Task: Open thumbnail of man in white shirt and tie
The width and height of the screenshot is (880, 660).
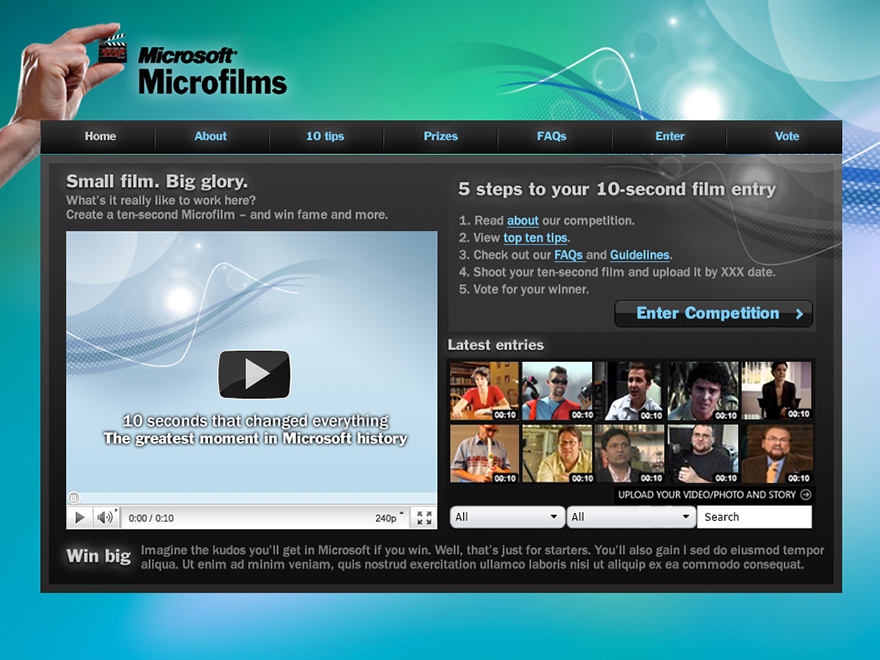Action: [x=629, y=391]
